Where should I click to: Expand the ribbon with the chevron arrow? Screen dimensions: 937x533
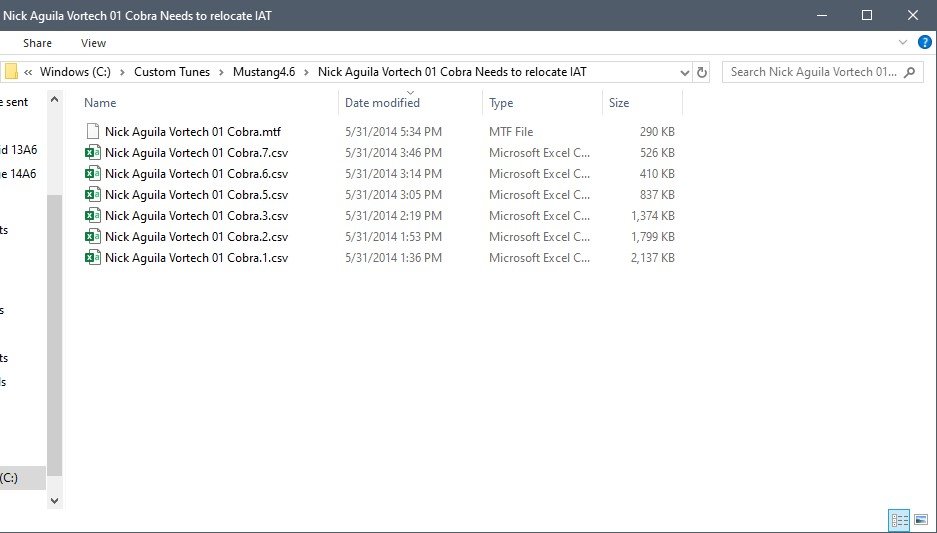[904, 43]
